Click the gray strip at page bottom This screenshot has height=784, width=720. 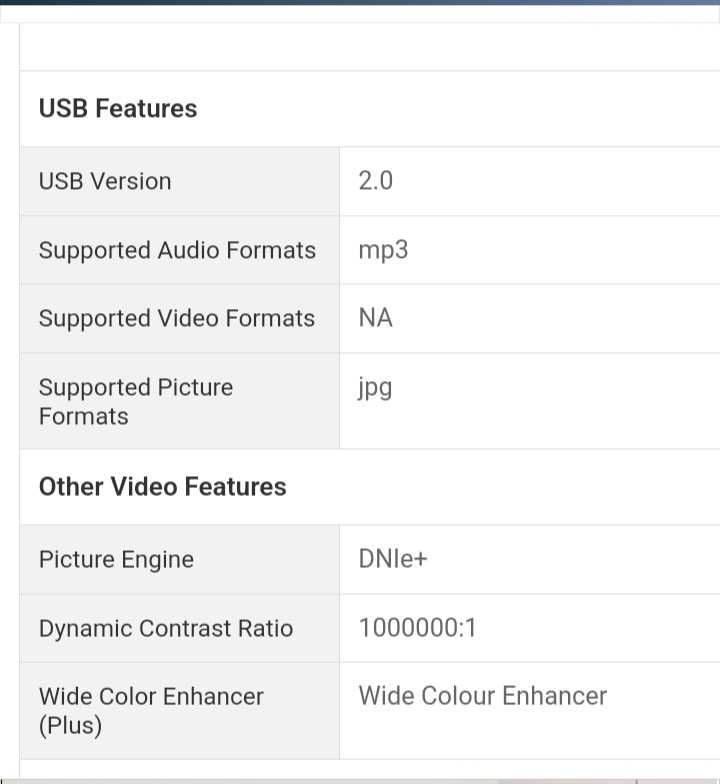[x=360, y=781]
